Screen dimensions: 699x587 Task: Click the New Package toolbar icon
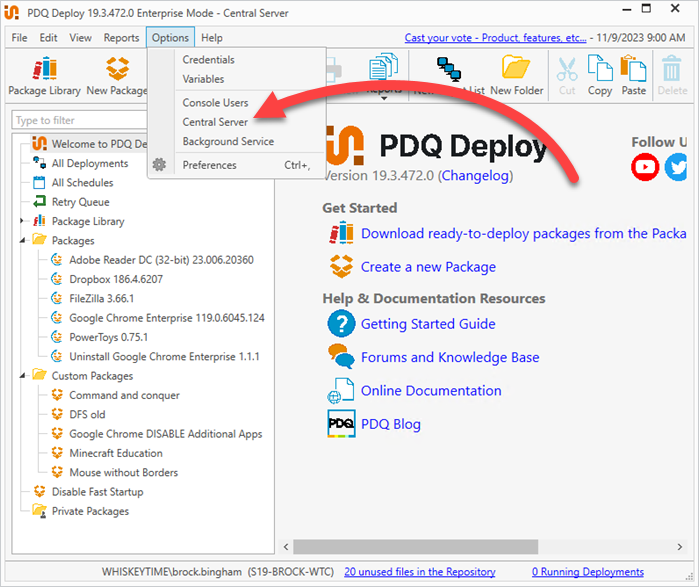pyautogui.click(x=117, y=68)
